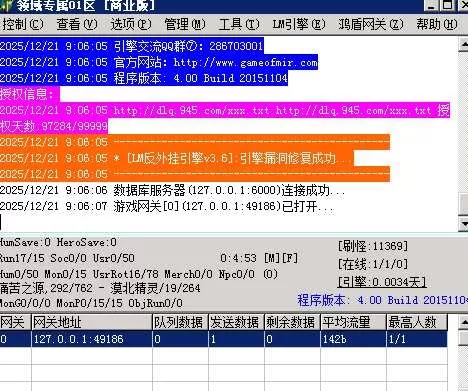This screenshot has width=468, height=391.
Task: Click the [在线:1/1/0] status label
Action: click(373, 264)
